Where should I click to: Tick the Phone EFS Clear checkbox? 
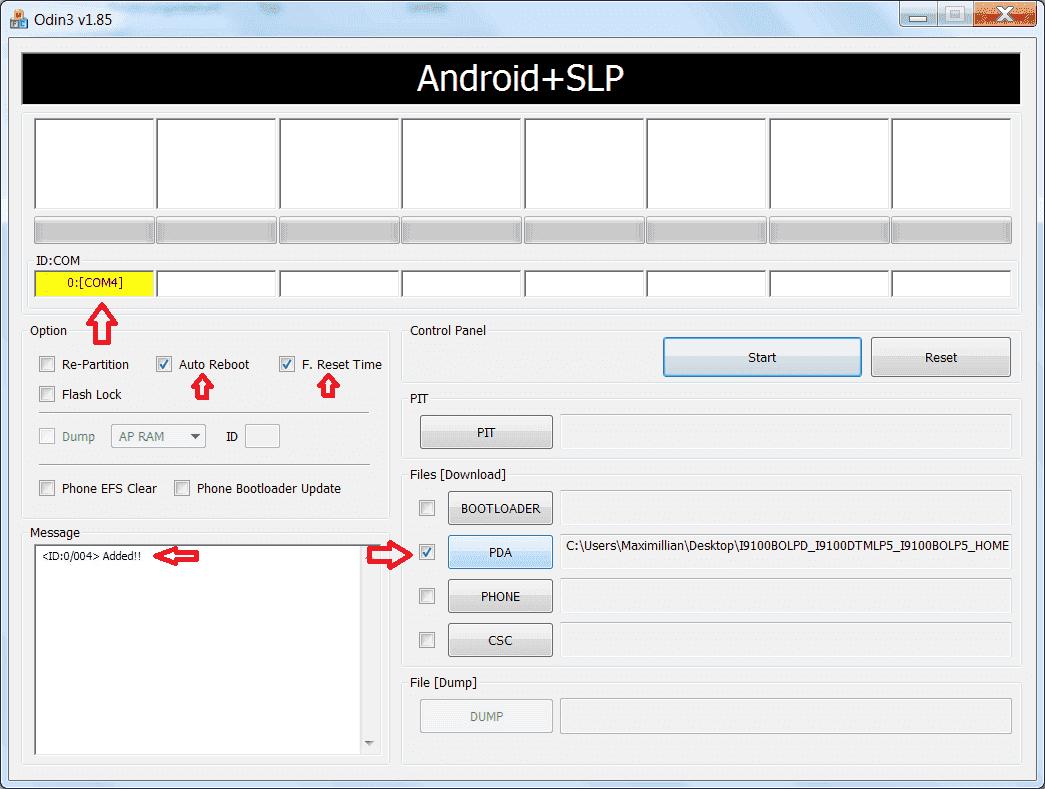pyautogui.click(x=46, y=488)
